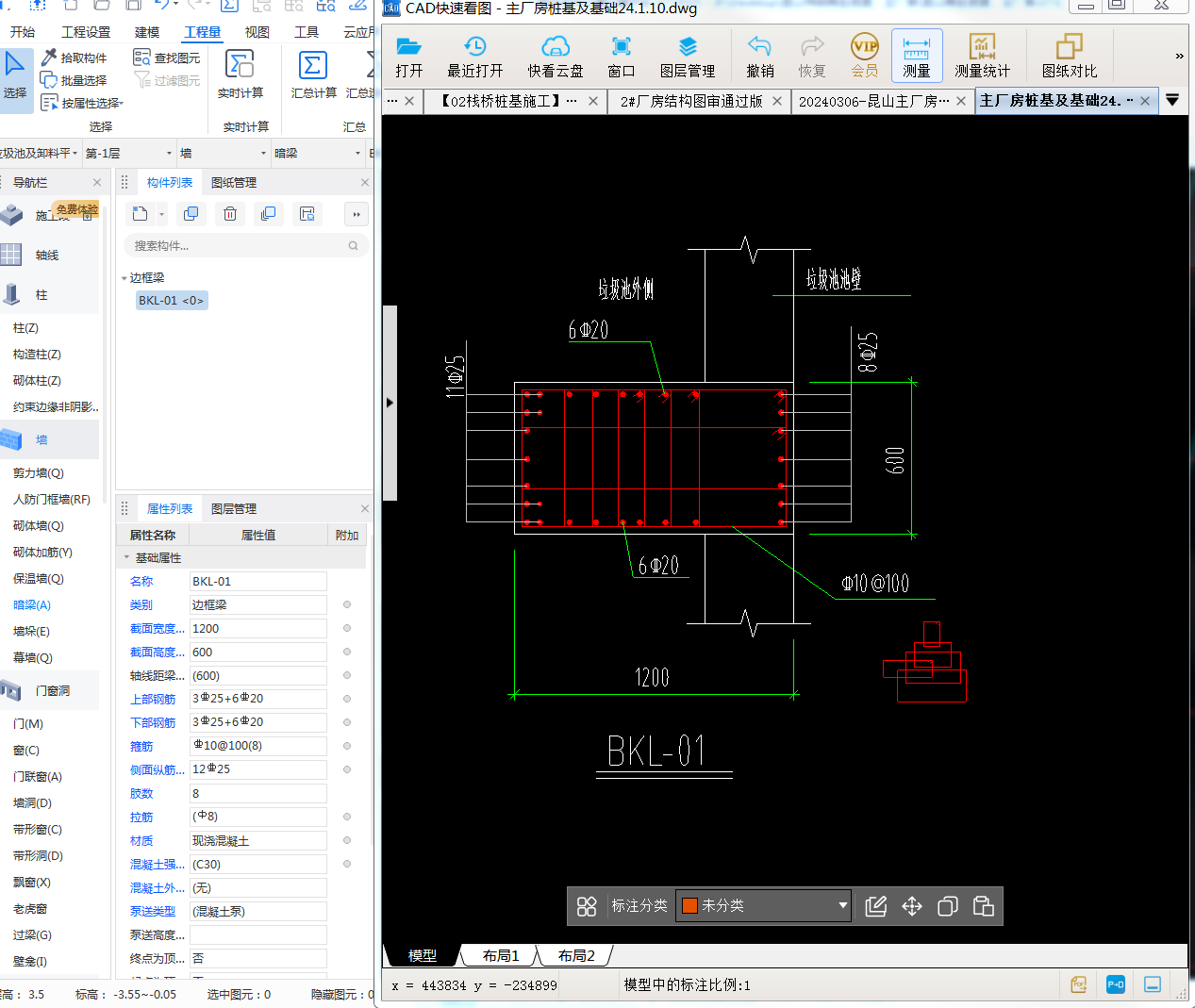Screen dimensions: 1195x1008
Task: Click the 搜索构件 search field
Action: pos(244,246)
